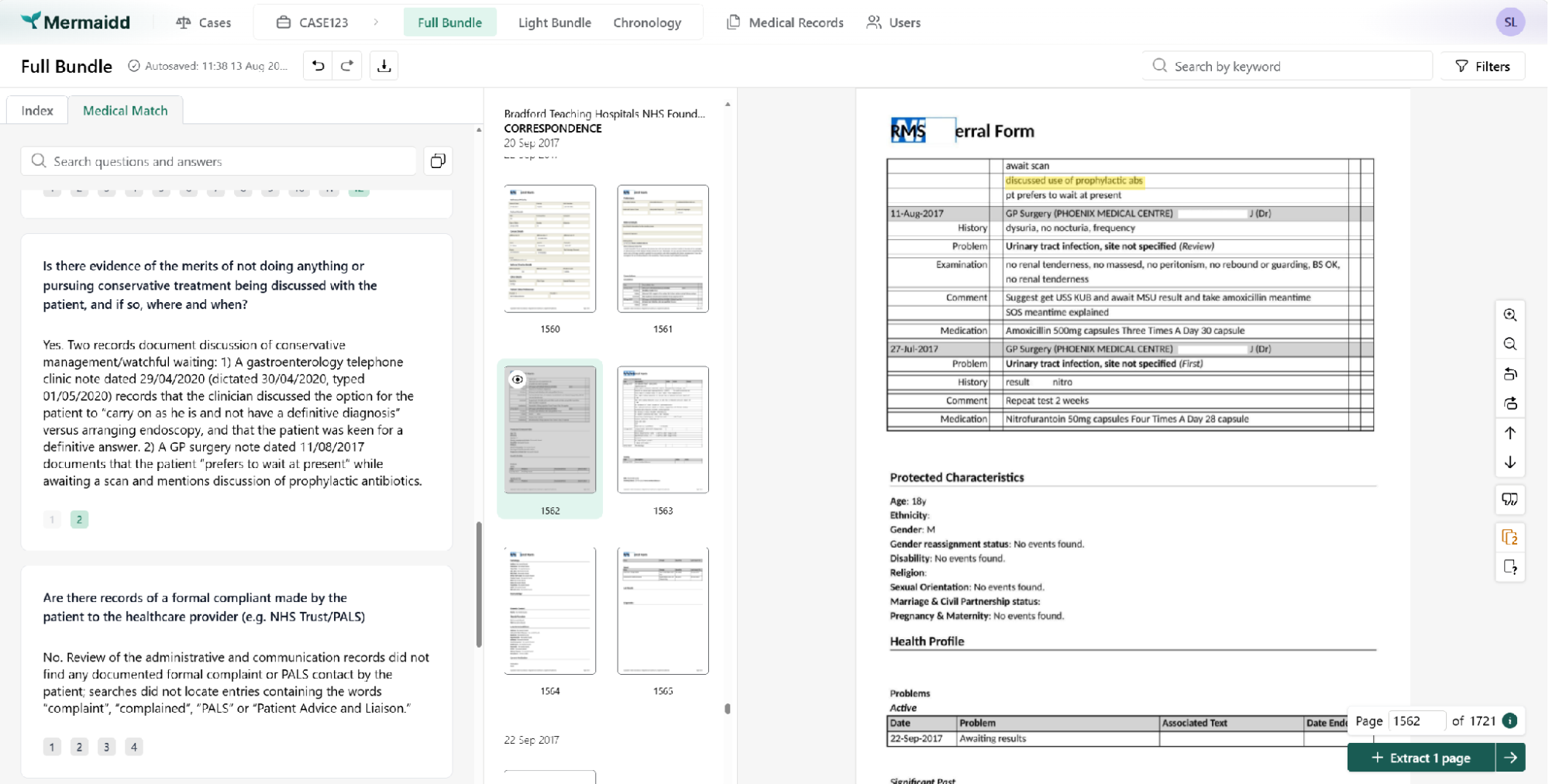This screenshot has height=784, width=1549.
Task: Open the Cases section
Action: pos(204,22)
